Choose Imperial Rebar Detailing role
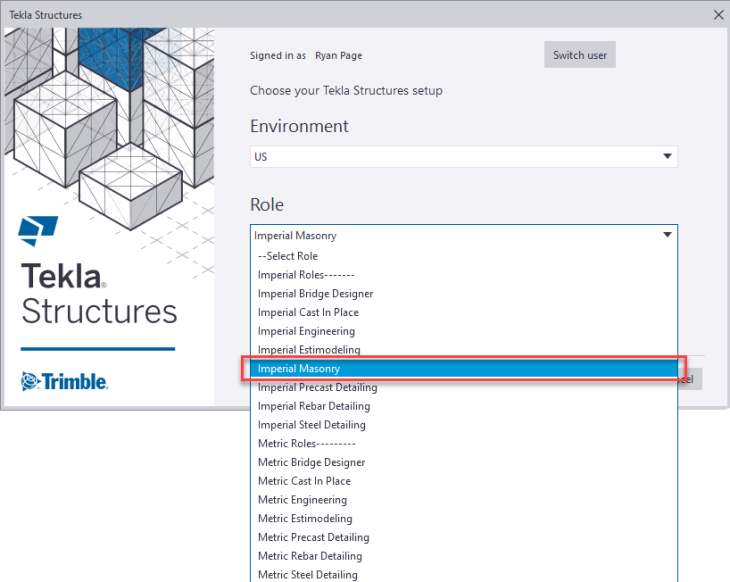Screen dimensions: 730x582 tap(463, 406)
